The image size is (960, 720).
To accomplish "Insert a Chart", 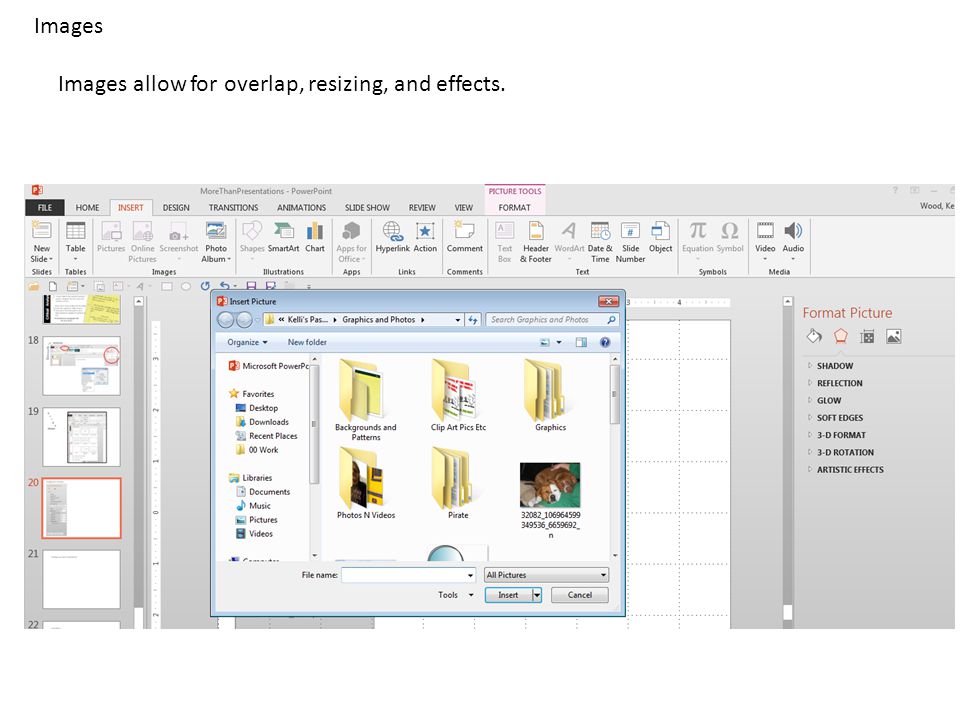I will coord(315,237).
